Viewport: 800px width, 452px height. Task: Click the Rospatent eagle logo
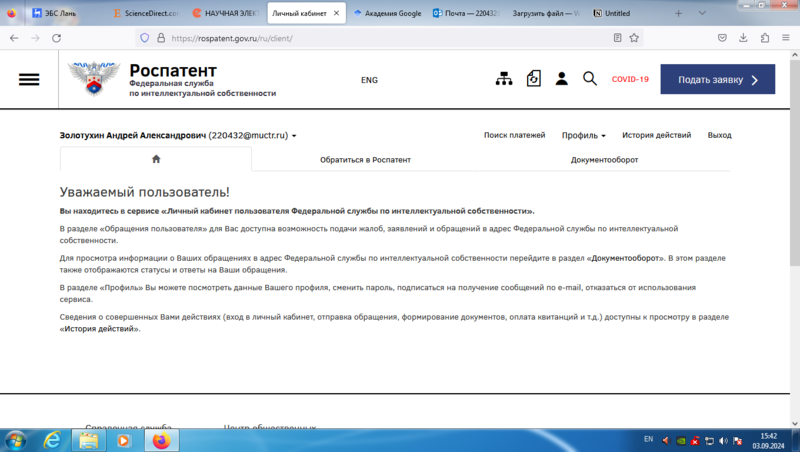click(94, 79)
